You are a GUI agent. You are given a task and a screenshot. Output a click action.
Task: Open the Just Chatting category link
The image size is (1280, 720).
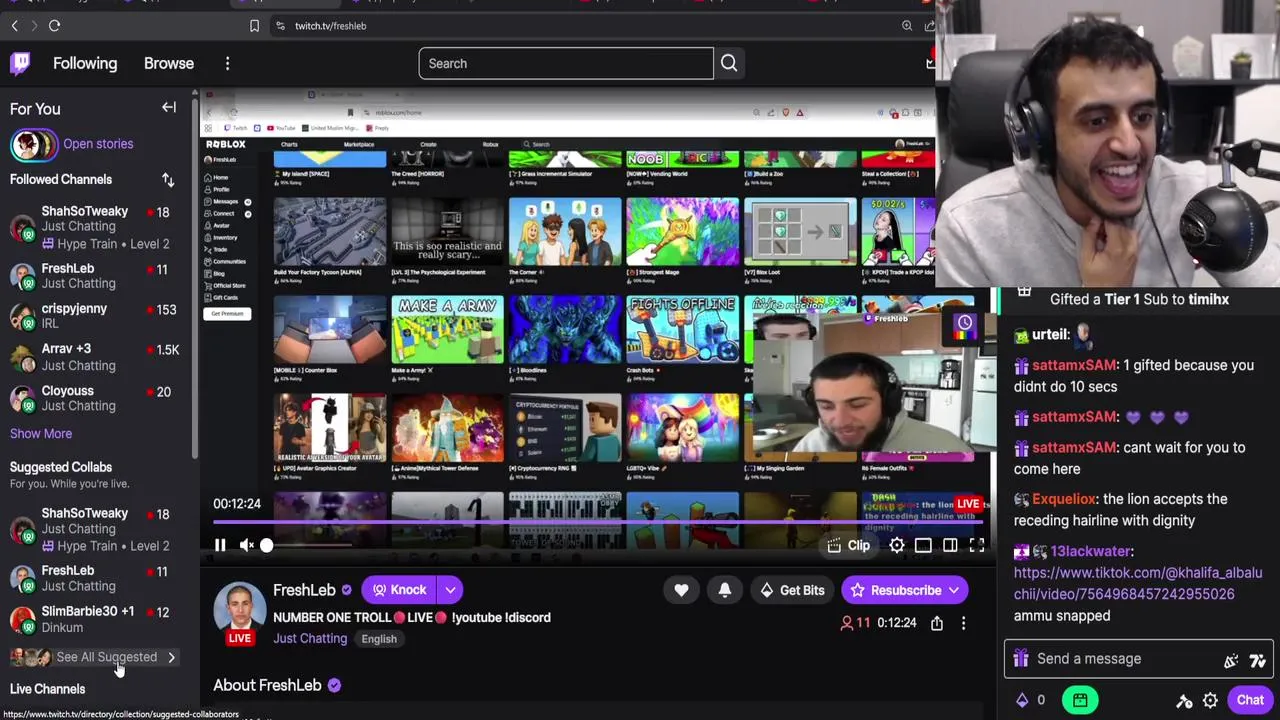(x=310, y=638)
